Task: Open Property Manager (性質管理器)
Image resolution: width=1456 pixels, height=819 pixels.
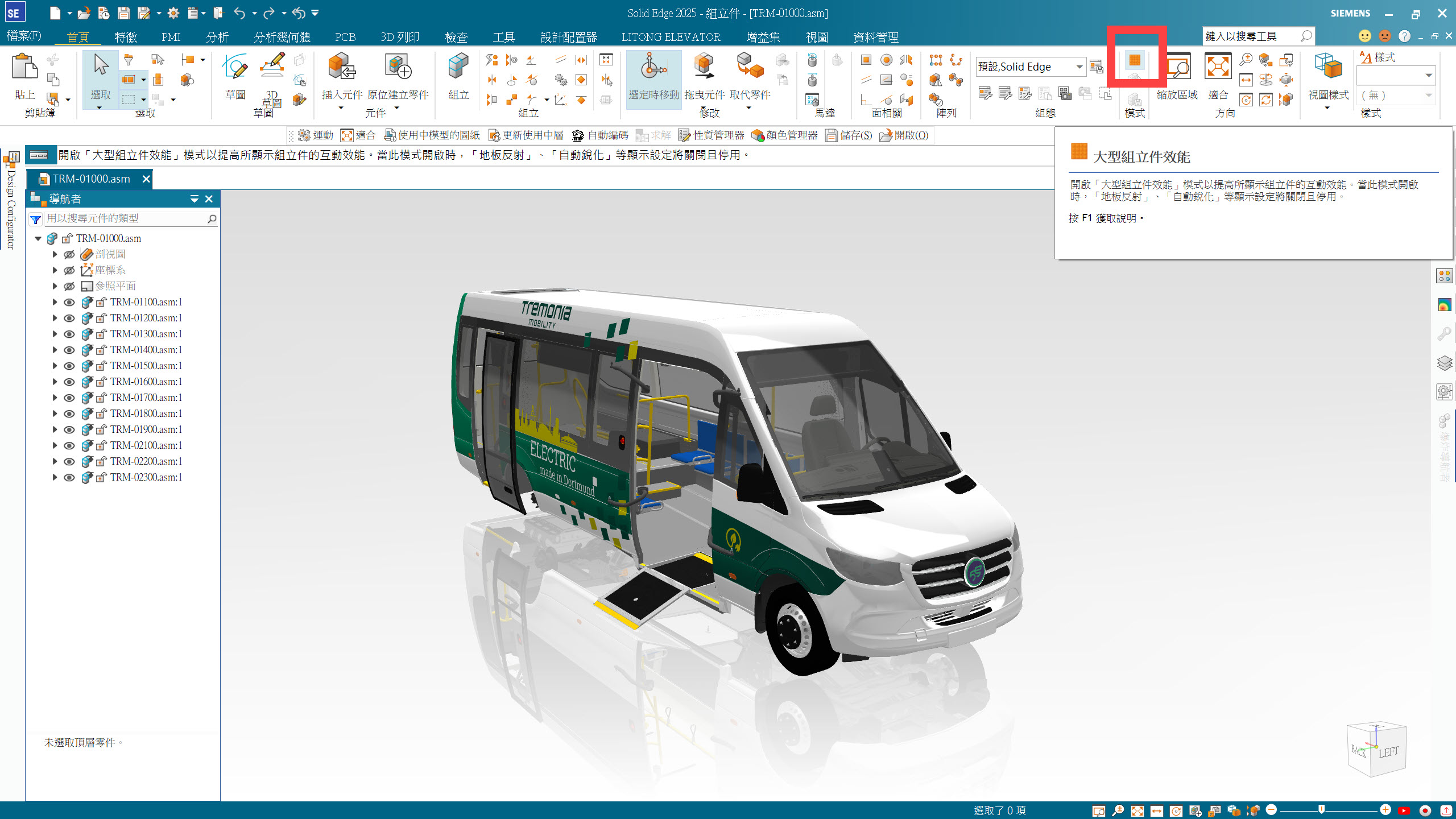Action: [x=711, y=135]
